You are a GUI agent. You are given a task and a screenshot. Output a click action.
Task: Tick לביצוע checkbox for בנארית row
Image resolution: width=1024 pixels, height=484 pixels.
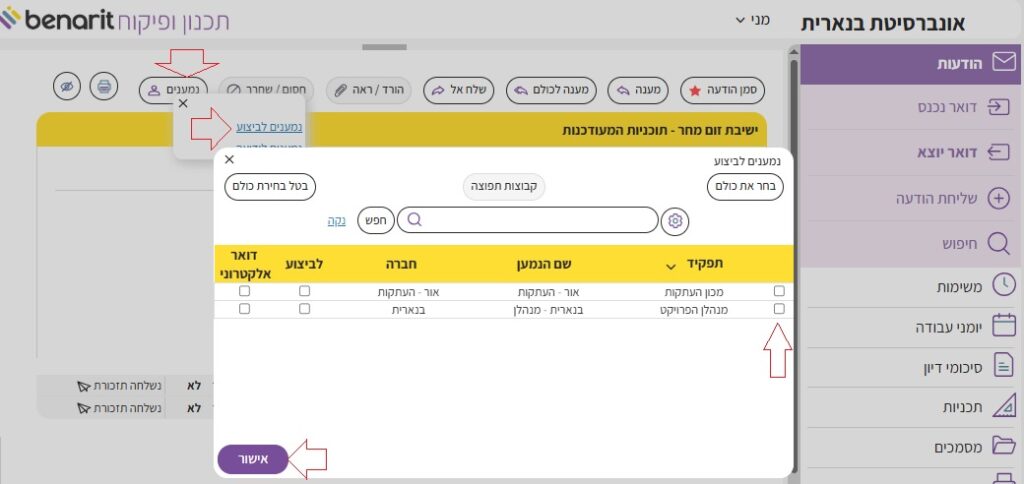click(x=305, y=310)
